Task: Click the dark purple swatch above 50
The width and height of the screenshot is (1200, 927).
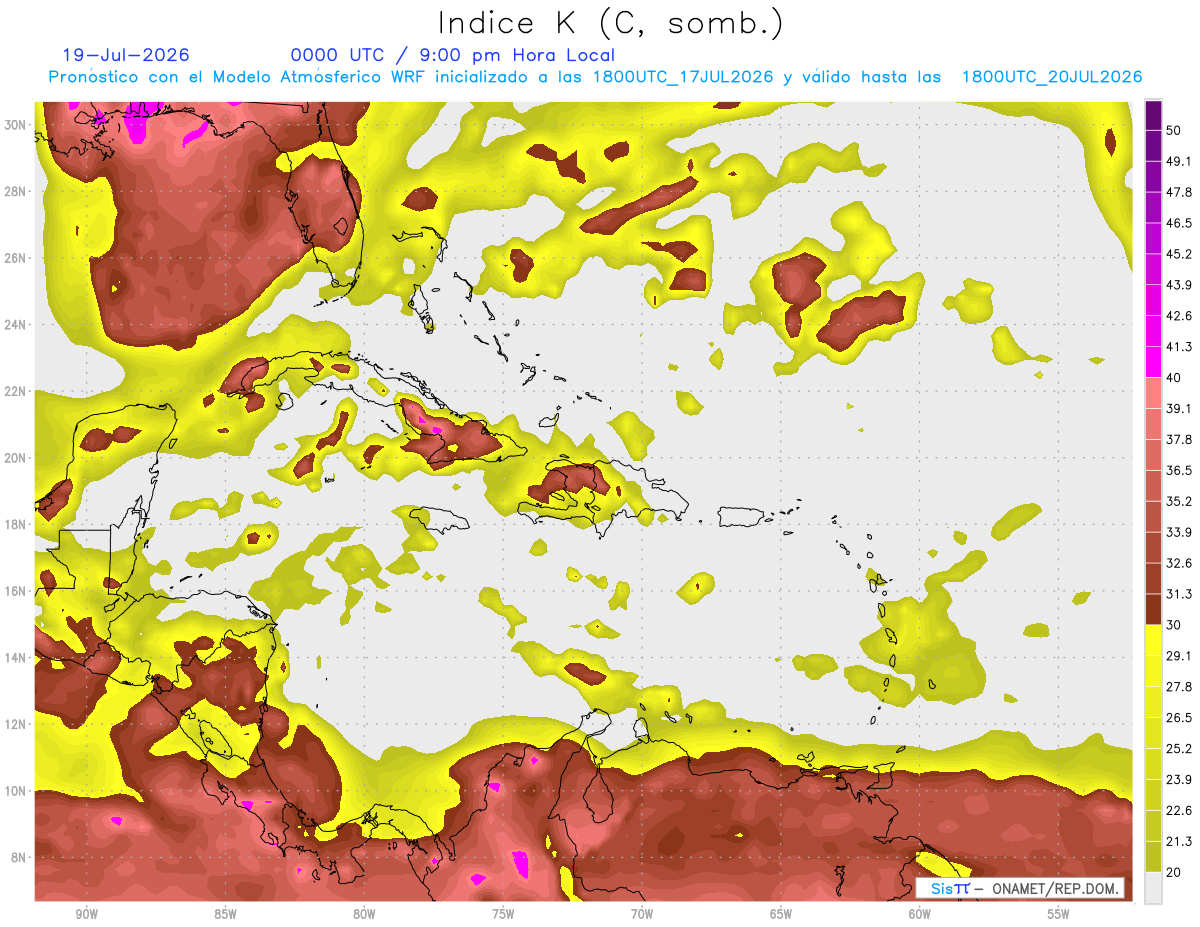Action: tap(1153, 115)
